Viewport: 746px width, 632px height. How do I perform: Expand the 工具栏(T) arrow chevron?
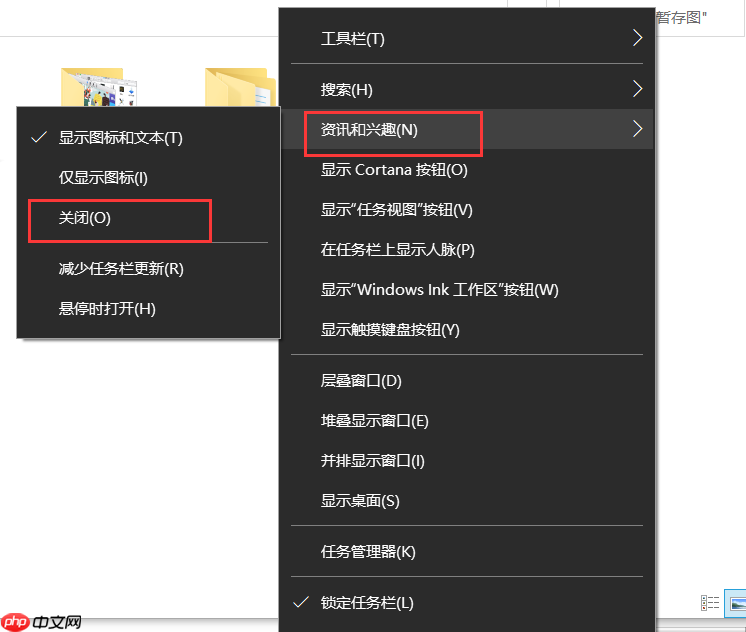point(638,38)
